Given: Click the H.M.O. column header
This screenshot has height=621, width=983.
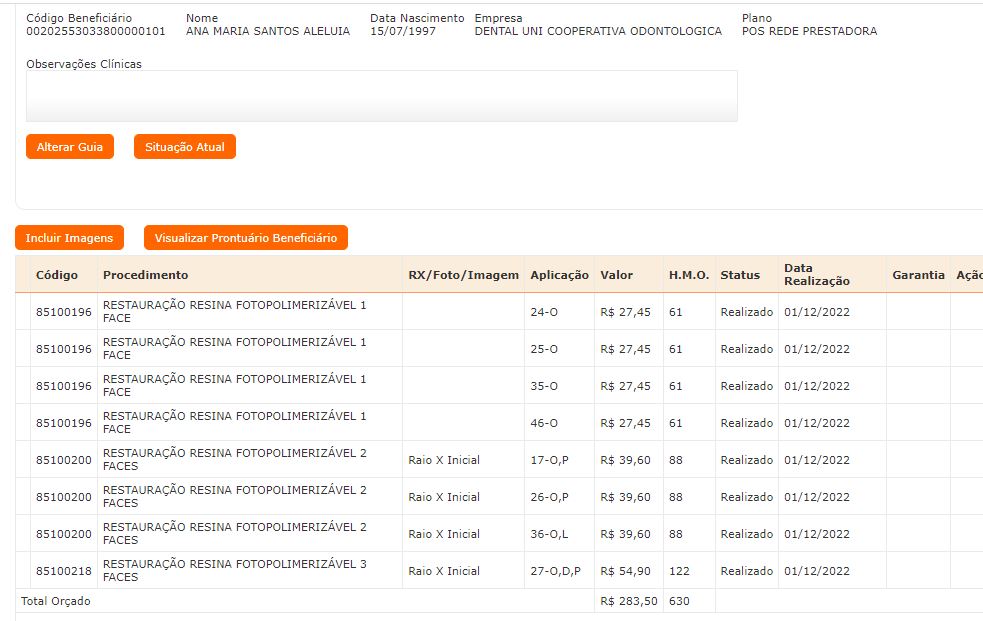Looking at the screenshot, I should (688, 275).
